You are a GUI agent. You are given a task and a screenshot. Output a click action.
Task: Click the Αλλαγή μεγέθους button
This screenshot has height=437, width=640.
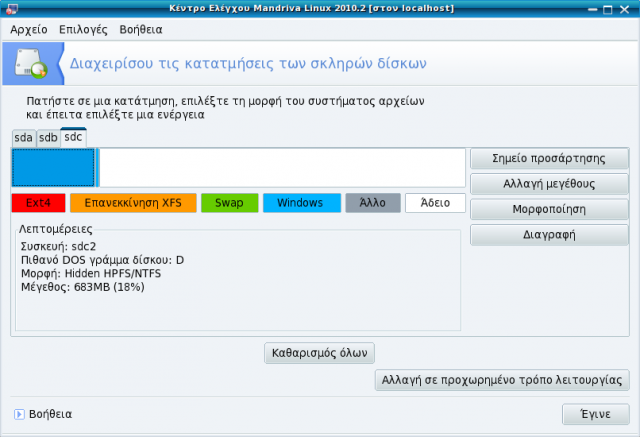click(549, 184)
